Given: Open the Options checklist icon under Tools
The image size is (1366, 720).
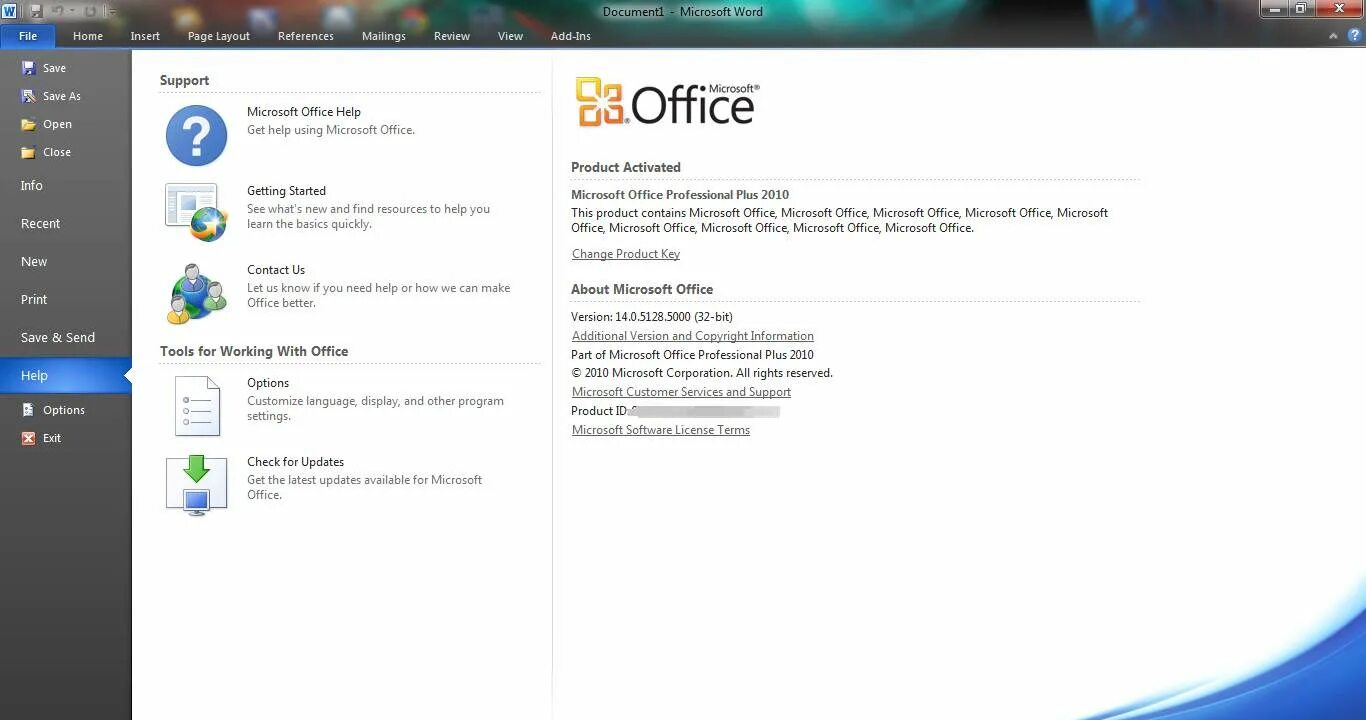Looking at the screenshot, I should pos(196,405).
